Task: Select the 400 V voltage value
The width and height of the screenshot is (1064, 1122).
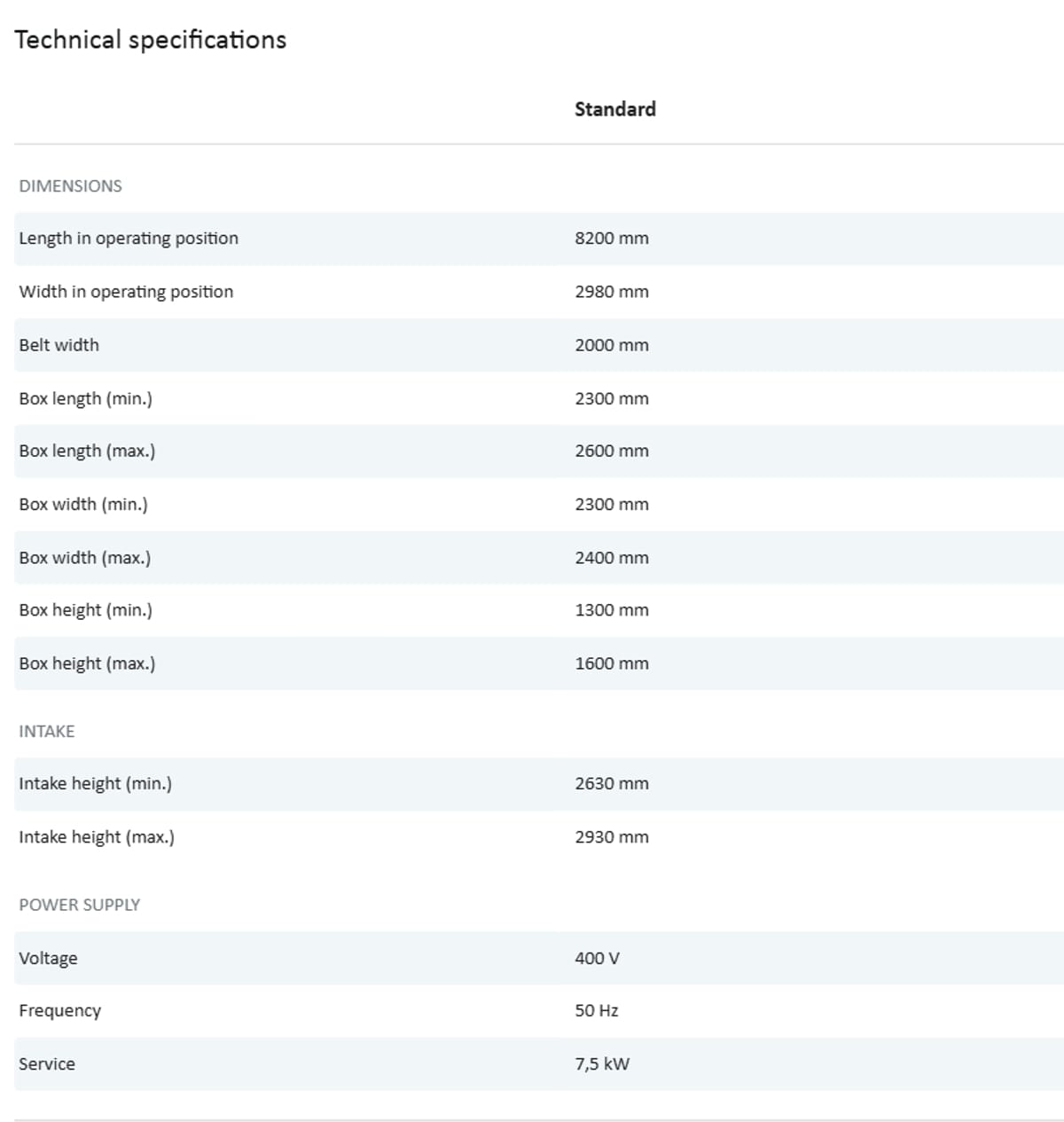Action: [x=597, y=959]
